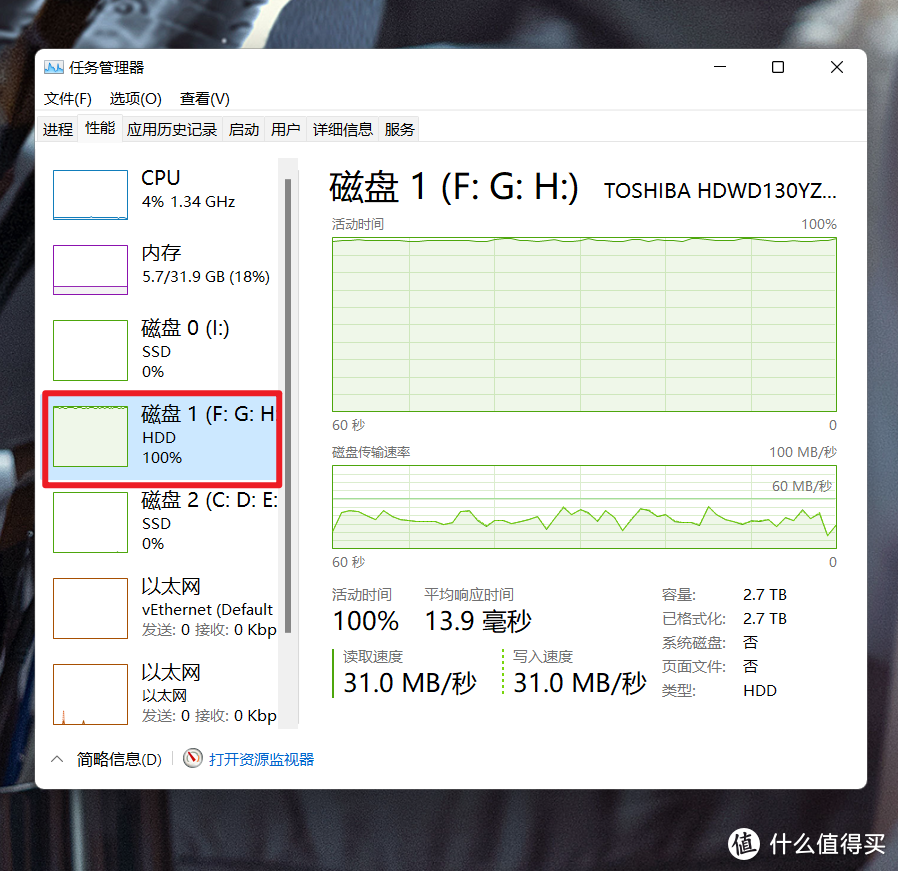Screen dimensions: 898x871
Task: Select the highlighted 磁盘 1 HDD graph
Action: click(90, 437)
